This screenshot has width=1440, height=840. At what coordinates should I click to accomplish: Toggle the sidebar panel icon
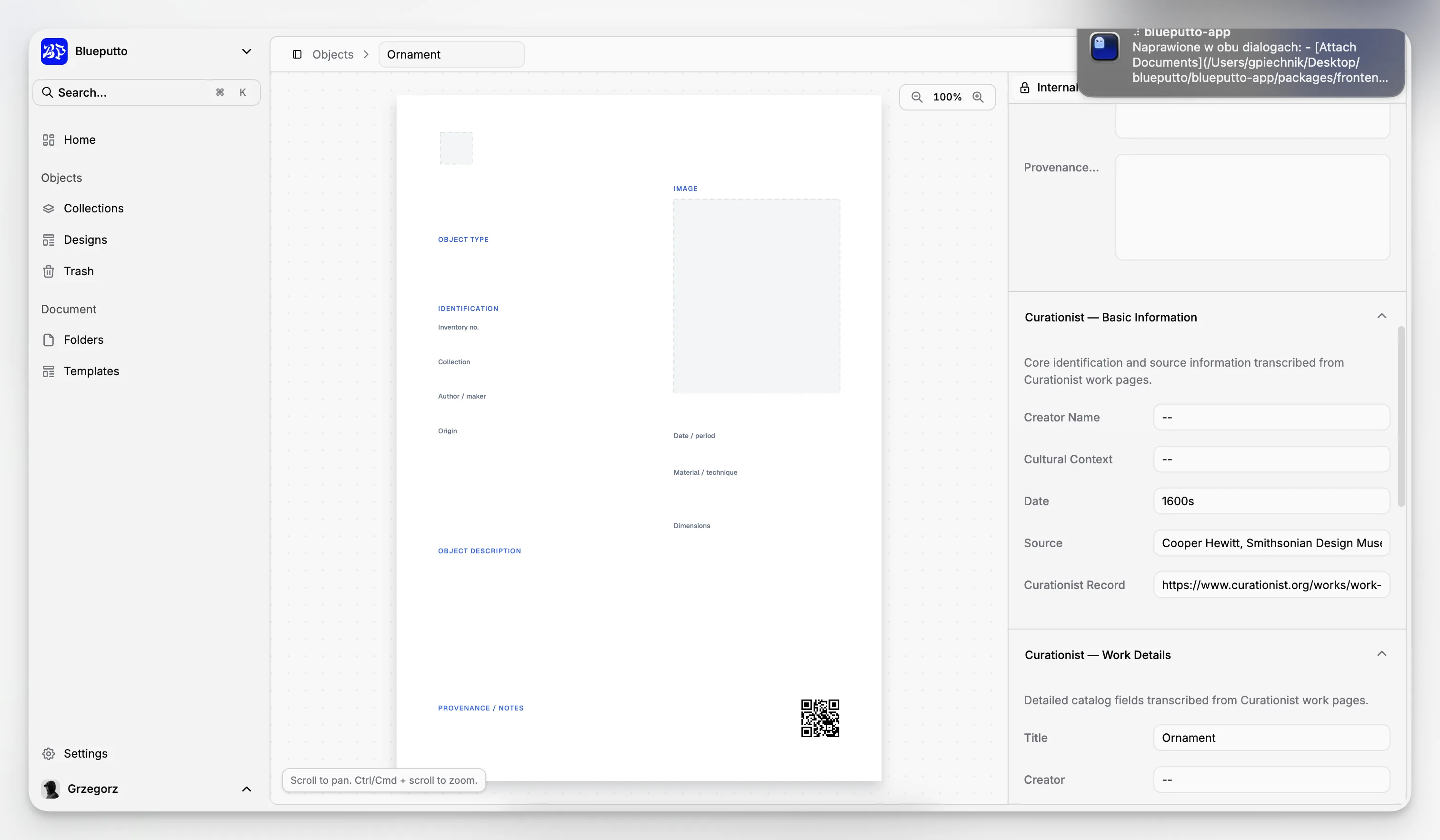coord(297,54)
